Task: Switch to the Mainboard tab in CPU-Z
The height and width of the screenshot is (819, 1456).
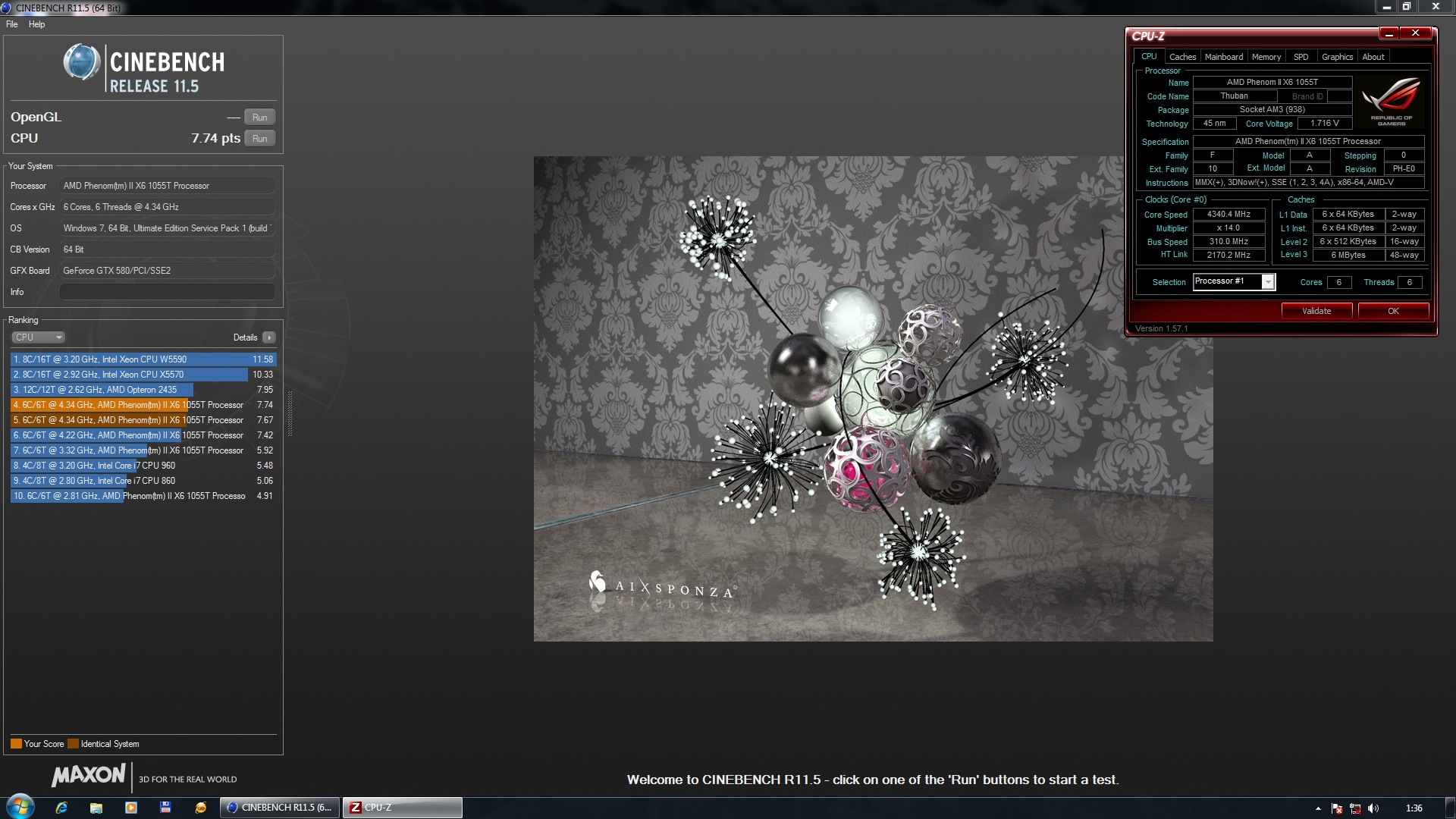Action: click(1224, 57)
